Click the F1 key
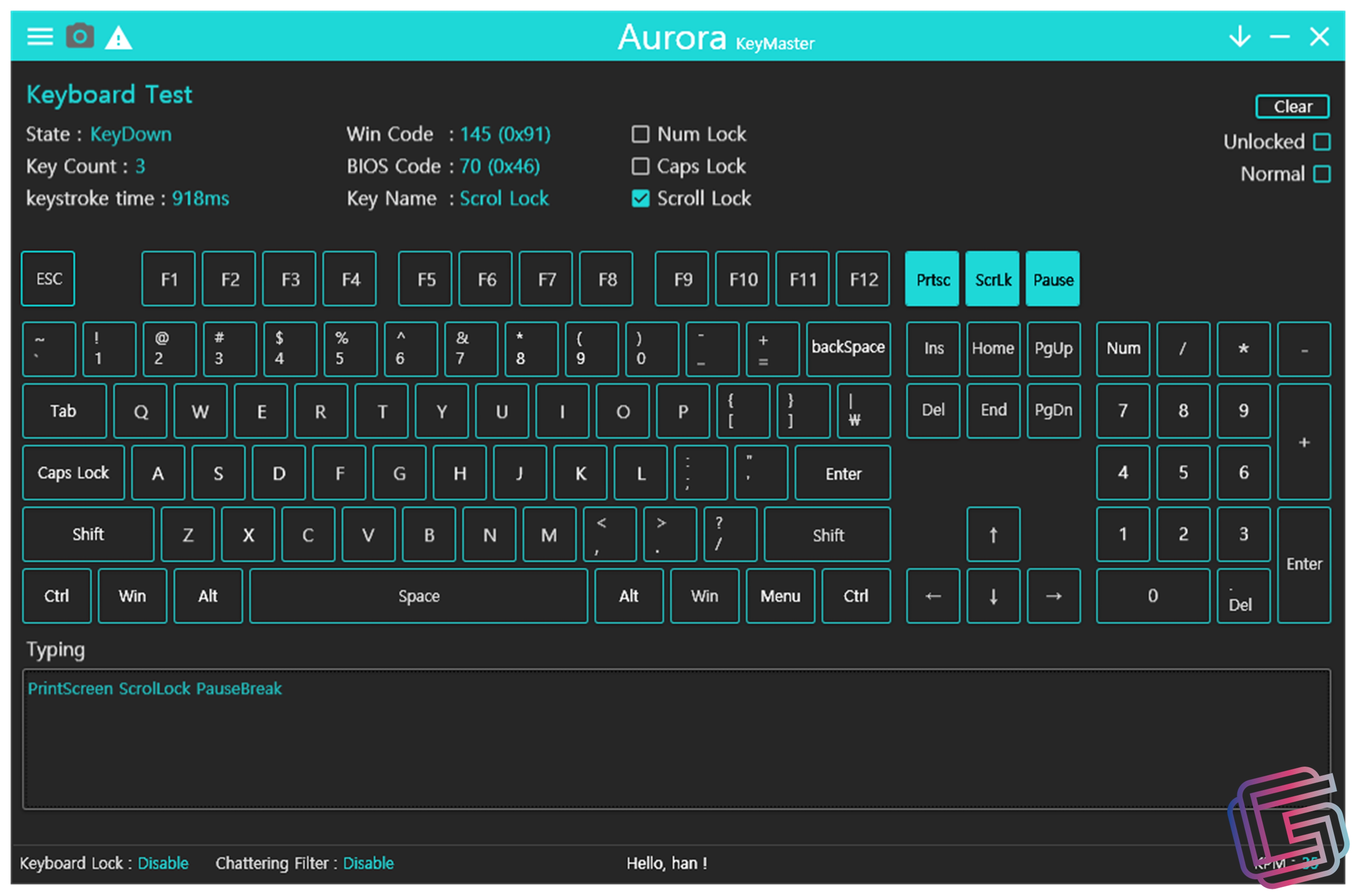 tap(169, 279)
